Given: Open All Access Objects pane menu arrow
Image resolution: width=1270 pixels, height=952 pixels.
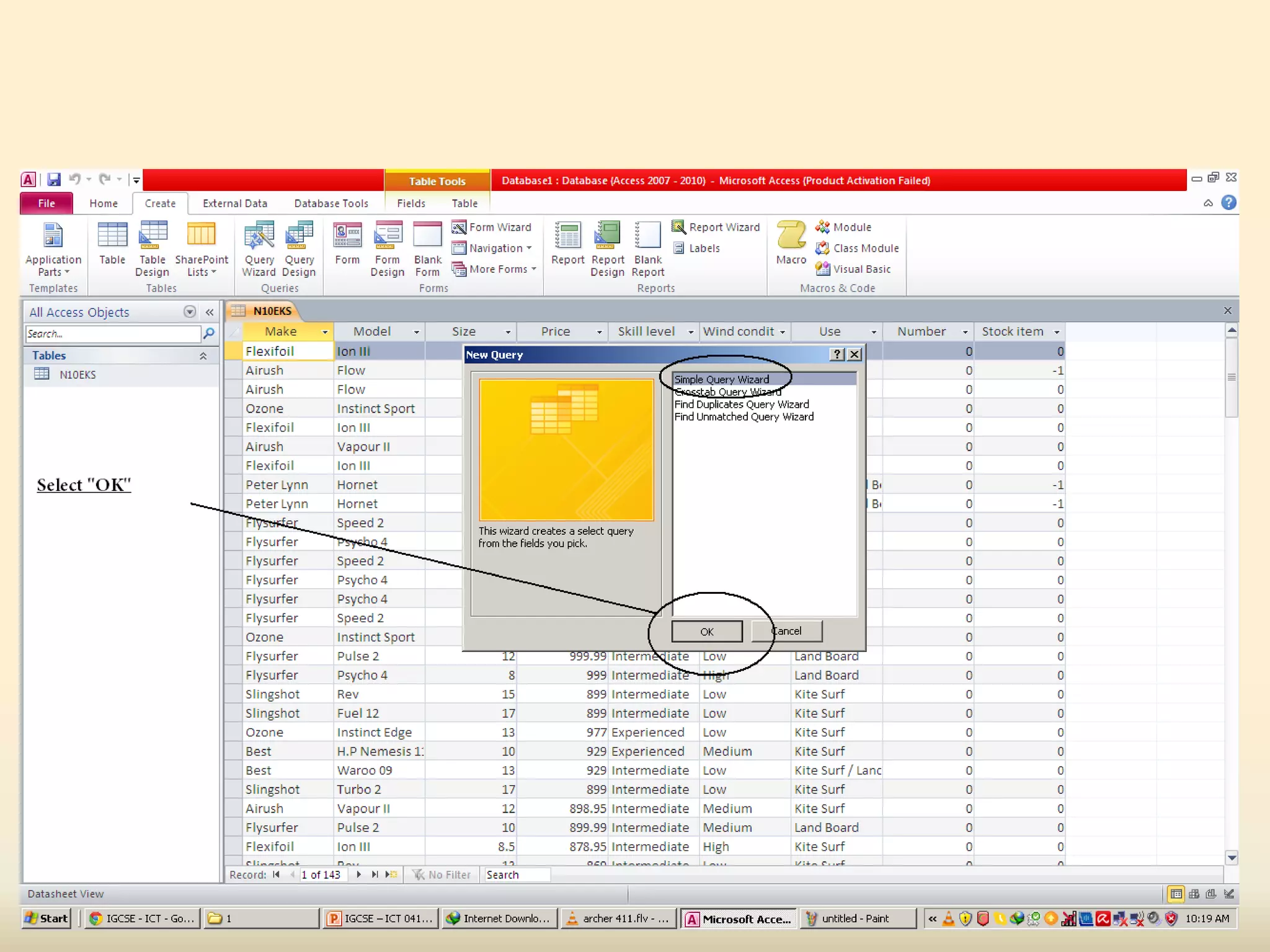Looking at the screenshot, I should pos(190,312).
